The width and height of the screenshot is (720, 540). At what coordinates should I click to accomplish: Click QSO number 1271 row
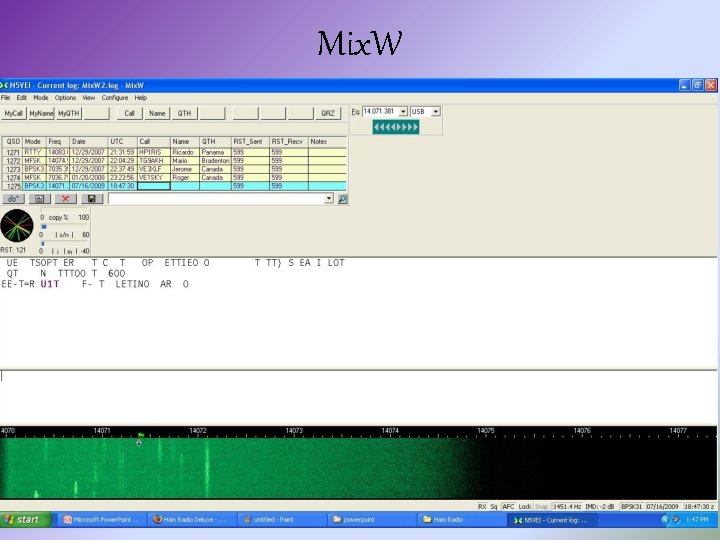(174, 152)
